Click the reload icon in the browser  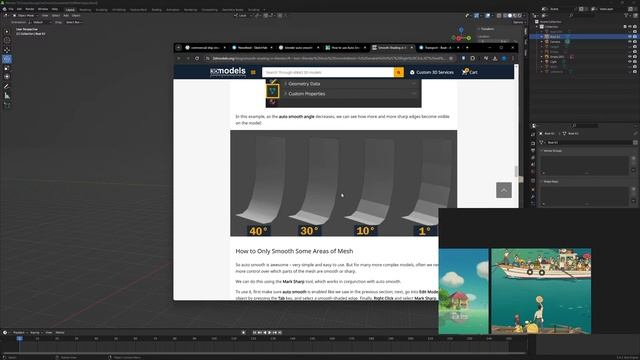click(197, 58)
